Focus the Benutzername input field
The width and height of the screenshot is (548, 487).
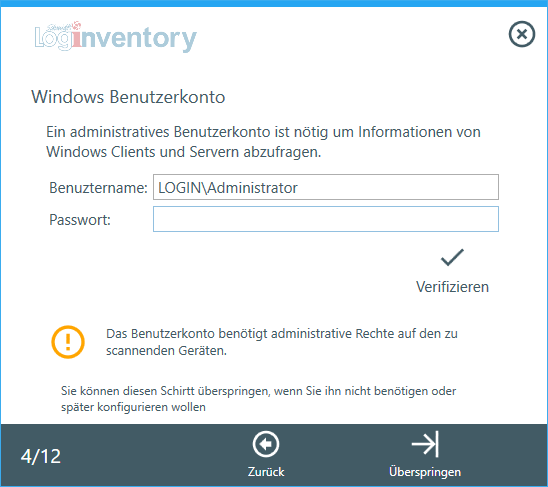tap(326, 187)
